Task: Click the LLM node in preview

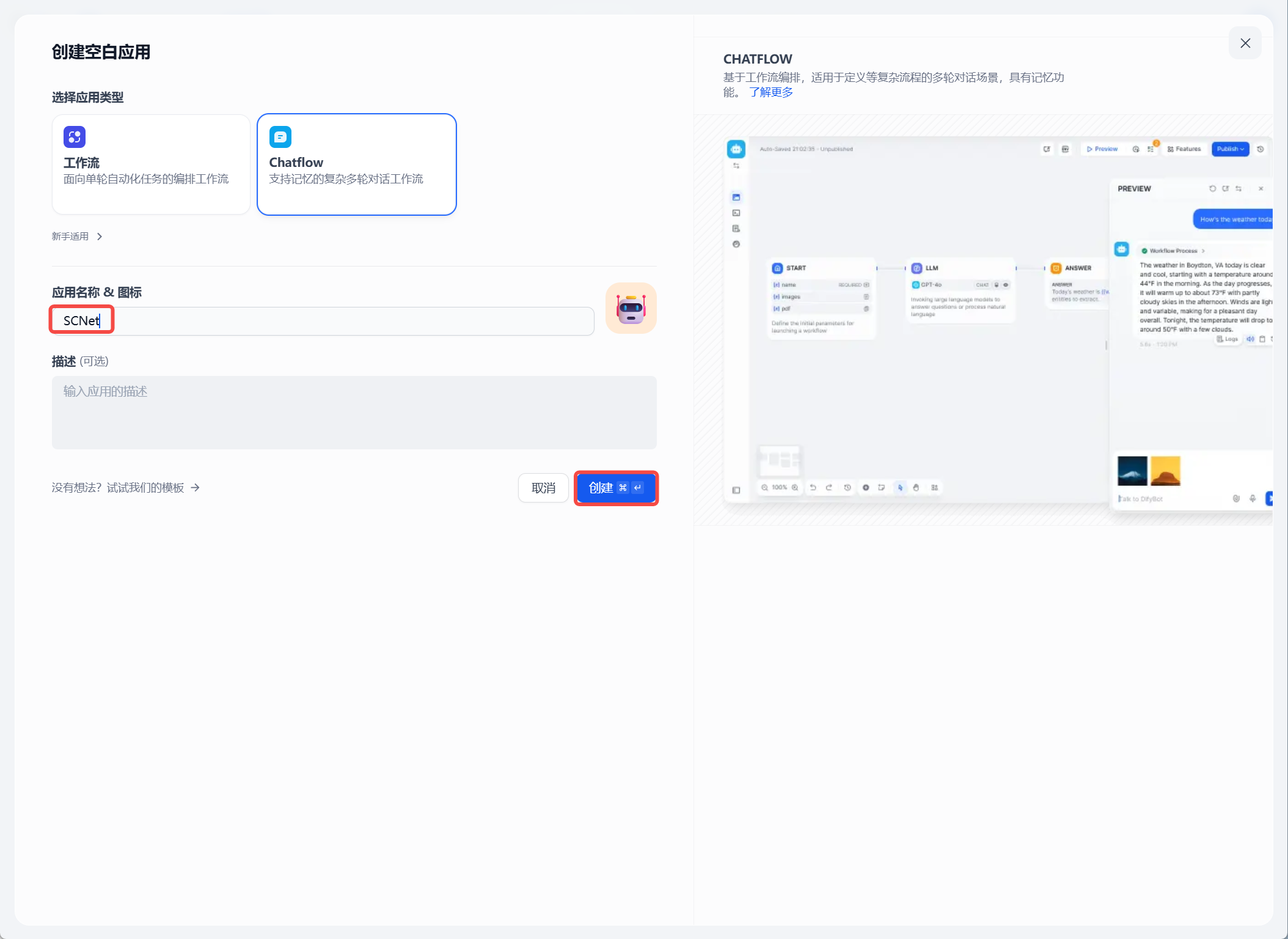Action: point(931,268)
